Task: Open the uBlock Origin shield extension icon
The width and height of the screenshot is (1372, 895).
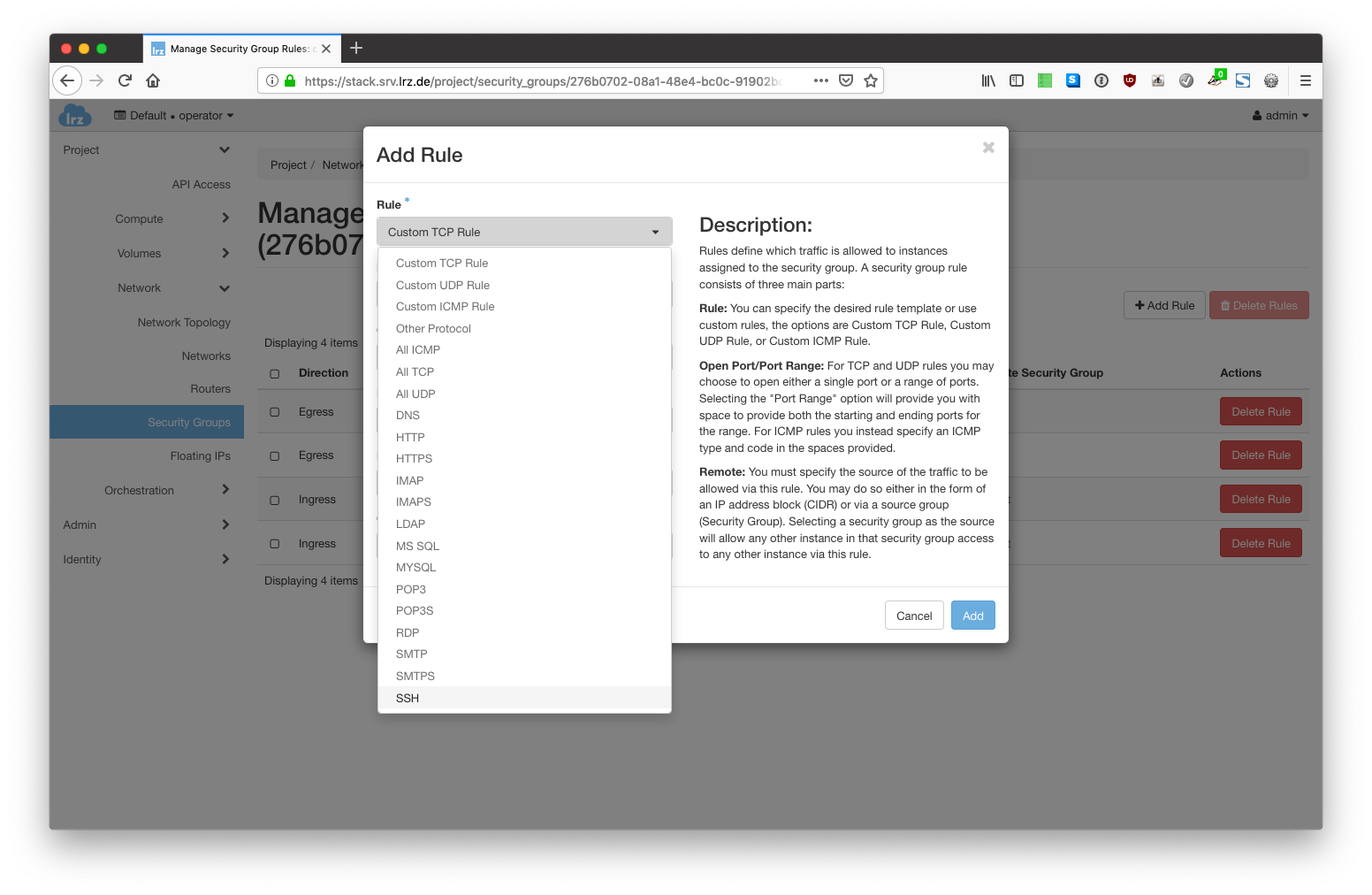Action: click(1129, 80)
